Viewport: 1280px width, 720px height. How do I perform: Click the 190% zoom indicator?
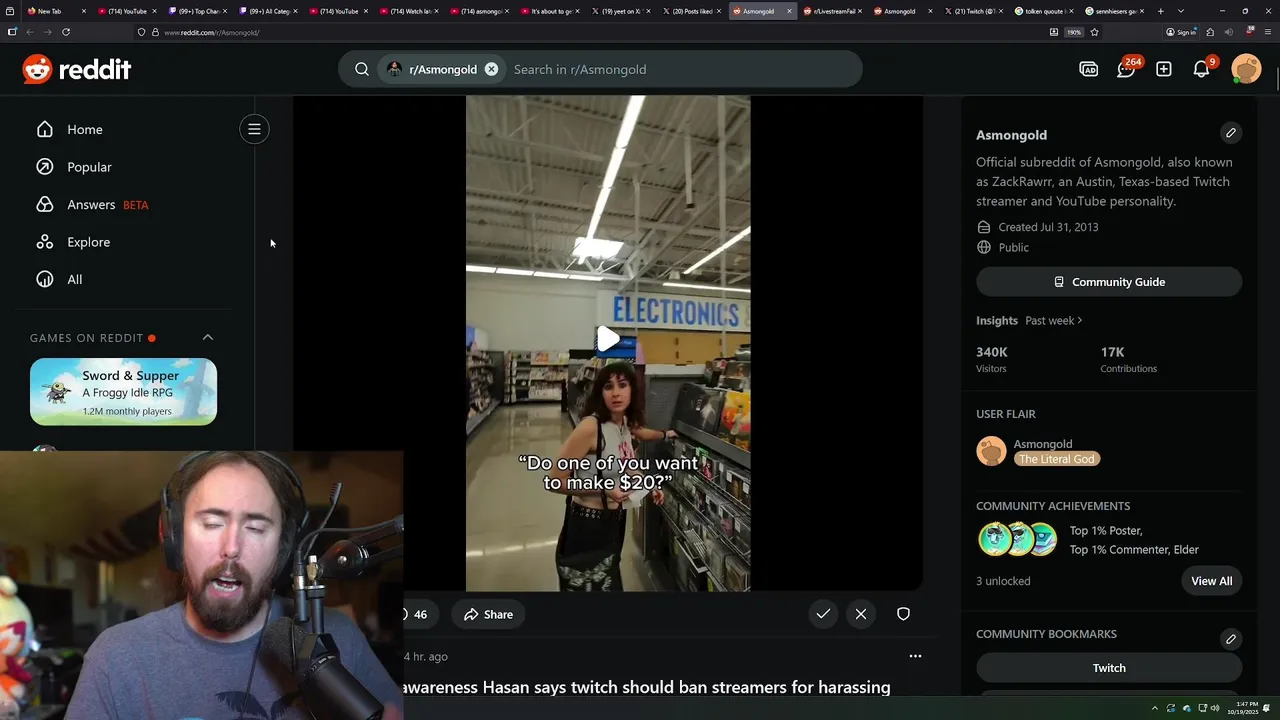point(1073,32)
